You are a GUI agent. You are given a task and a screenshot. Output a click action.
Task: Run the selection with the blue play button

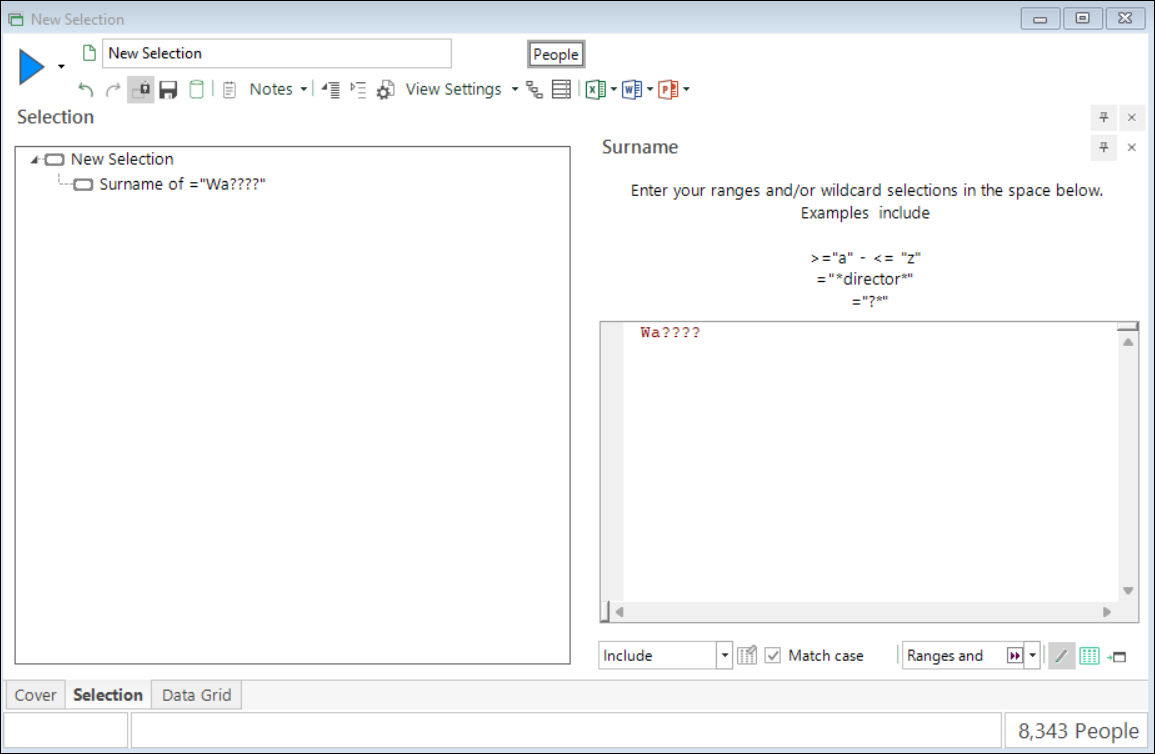click(31, 66)
